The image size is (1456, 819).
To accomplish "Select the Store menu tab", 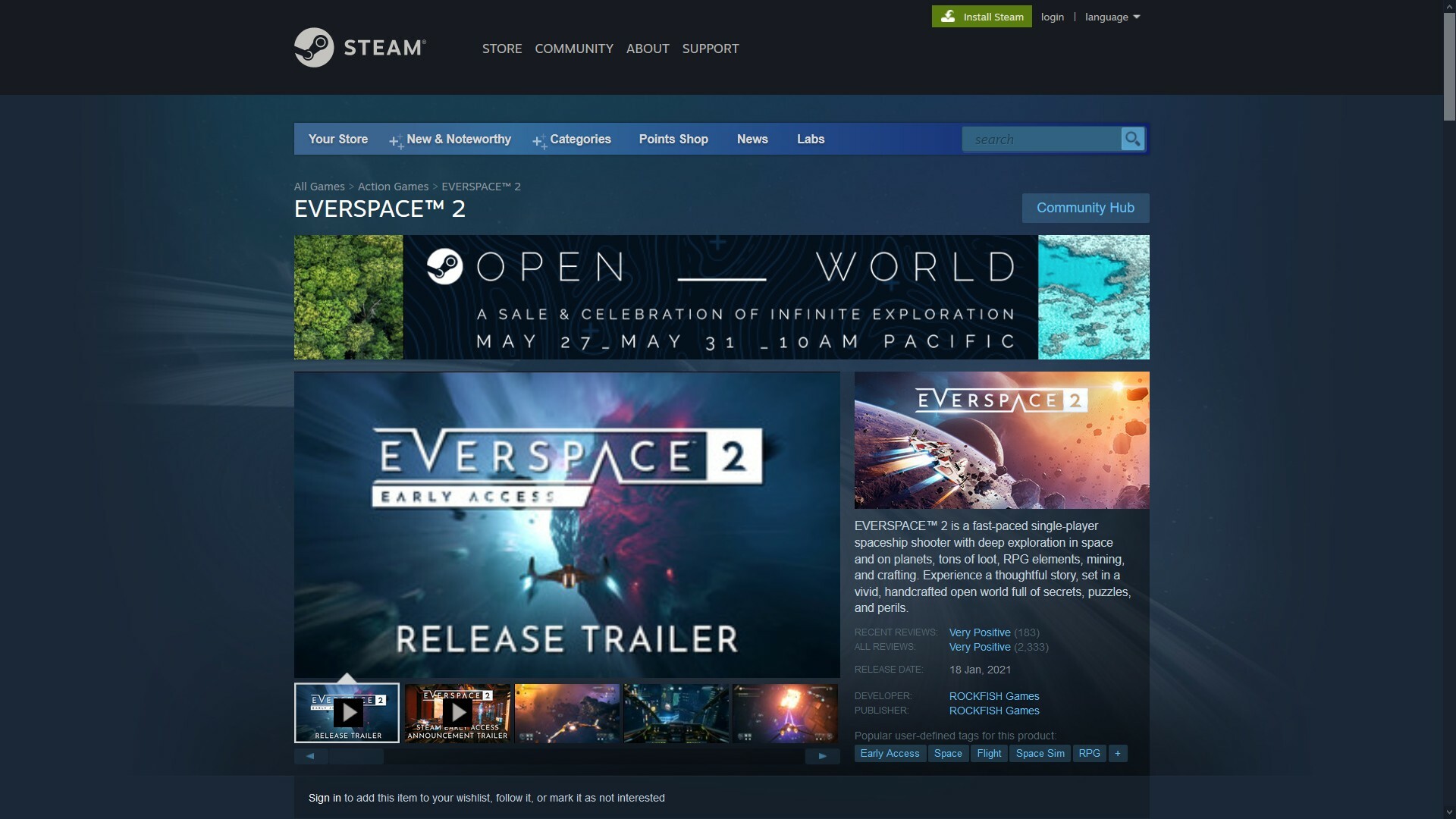I will click(501, 47).
